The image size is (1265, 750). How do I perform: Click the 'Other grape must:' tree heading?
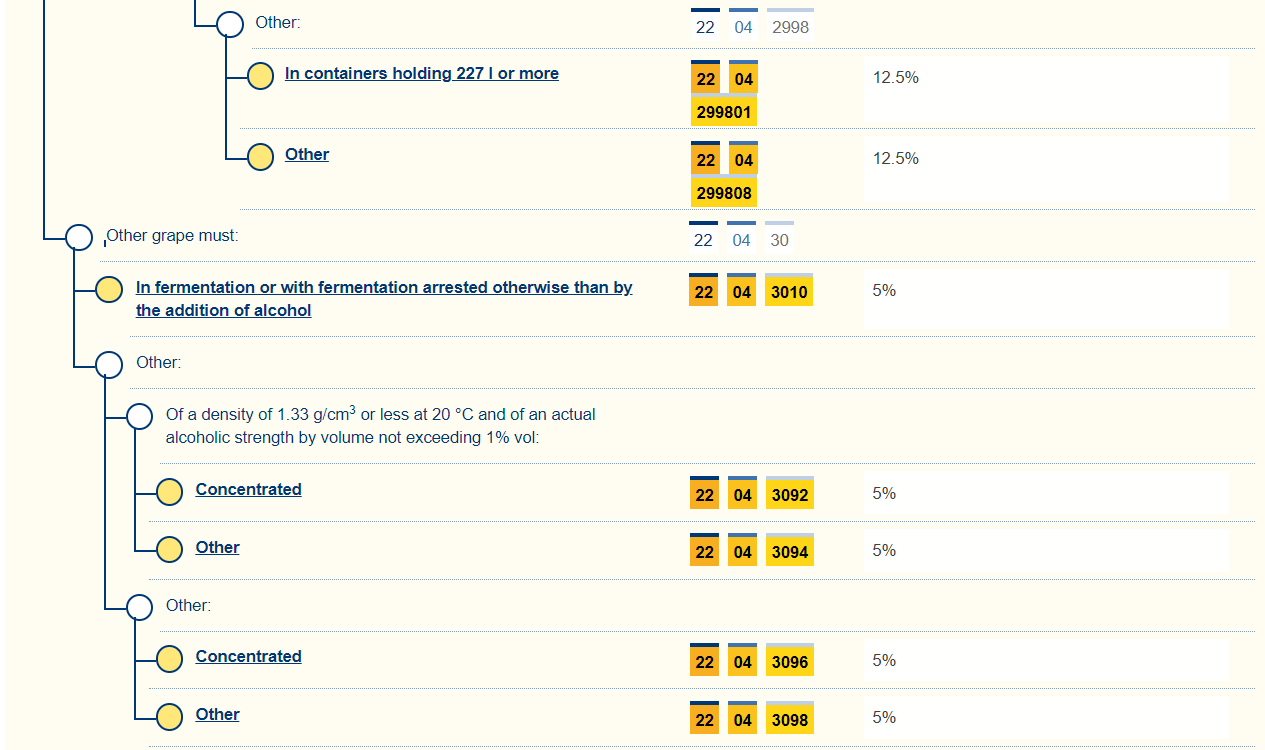pos(172,236)
